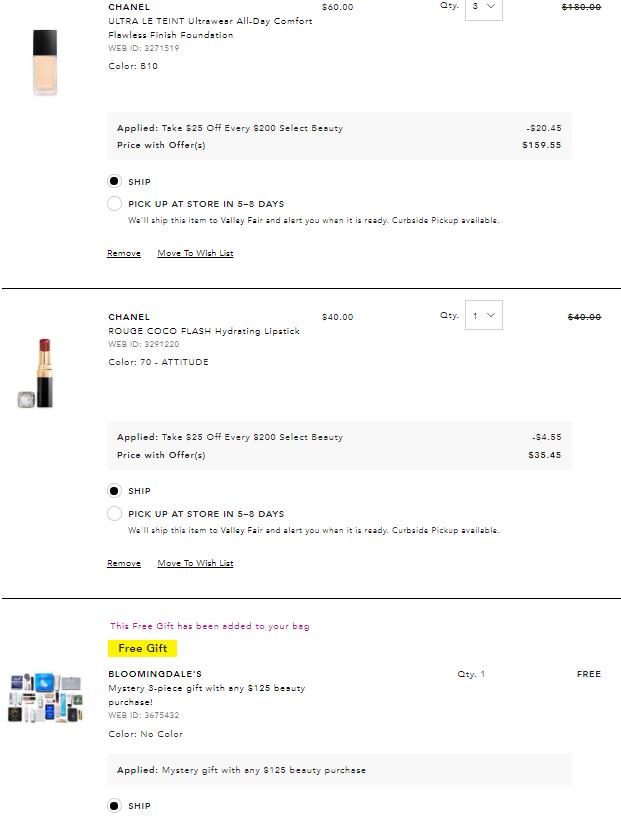Open quantity dropdown for the lipstick
621x816 pixels.
point(483,316)
